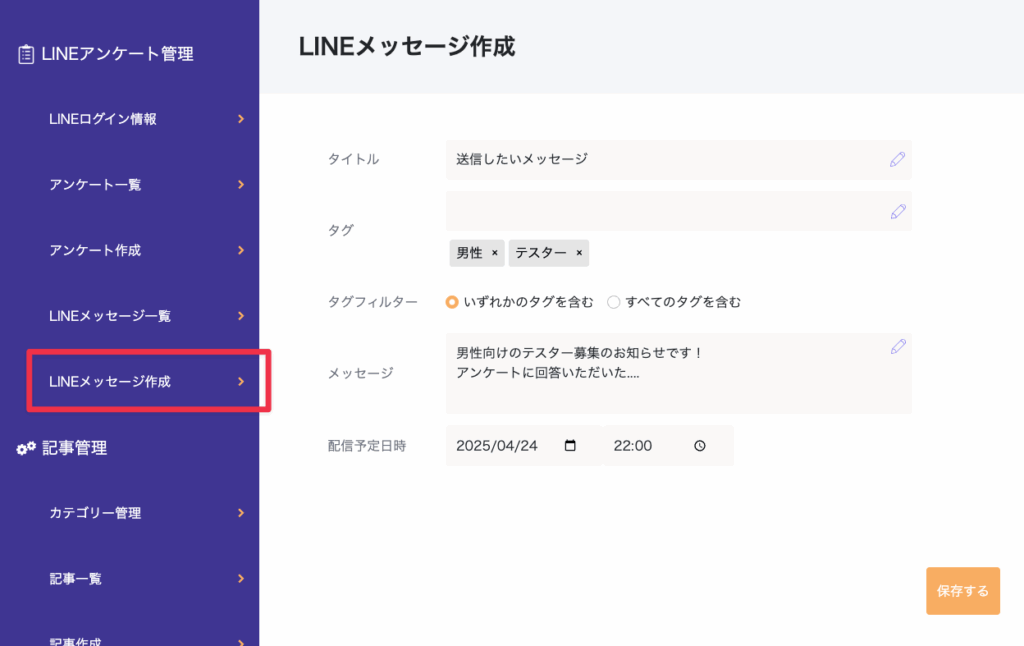
Task: Go to LINEメッセージ一覧 in the sidebar
Action: click(x=110, y=316)
